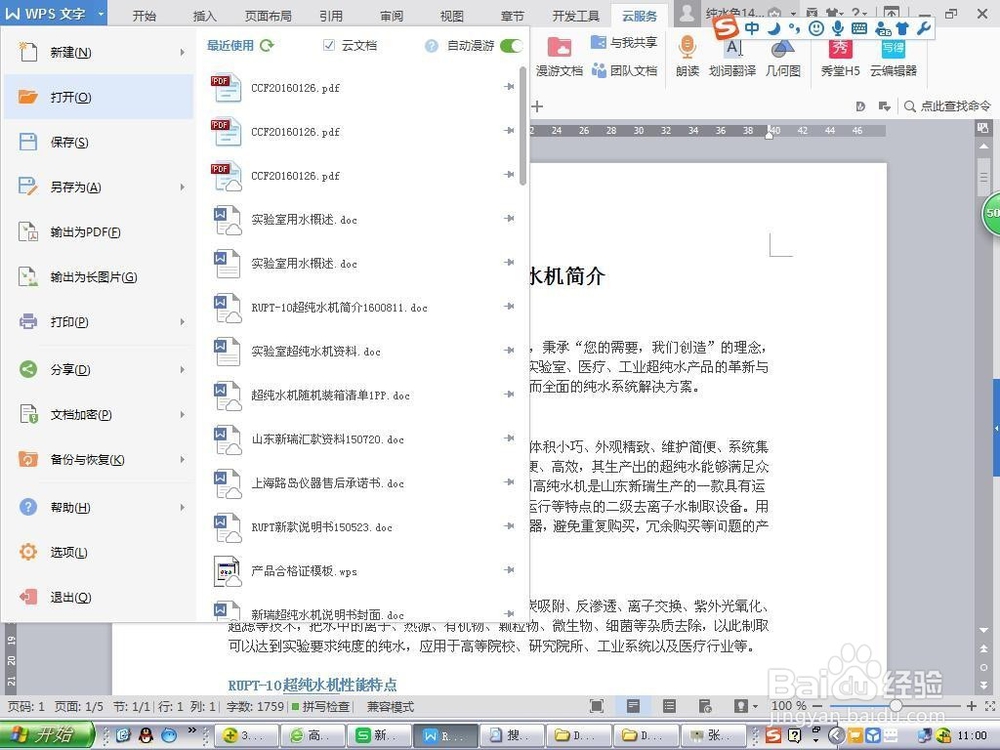Click the new tab plus button
The image size is (1000, 750).
click(537, 107)
